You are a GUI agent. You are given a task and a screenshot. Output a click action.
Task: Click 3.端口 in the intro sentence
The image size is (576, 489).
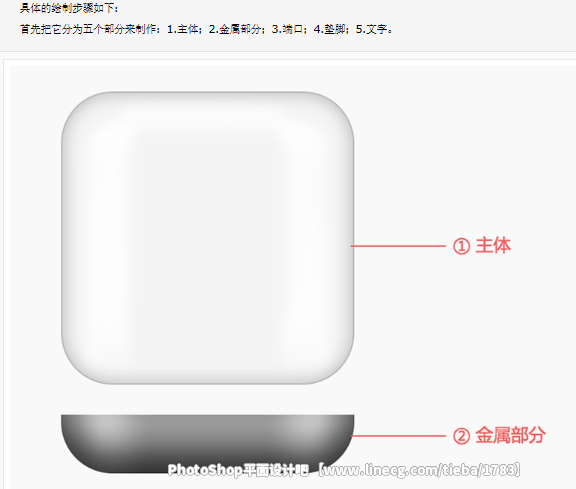[287, 29]
